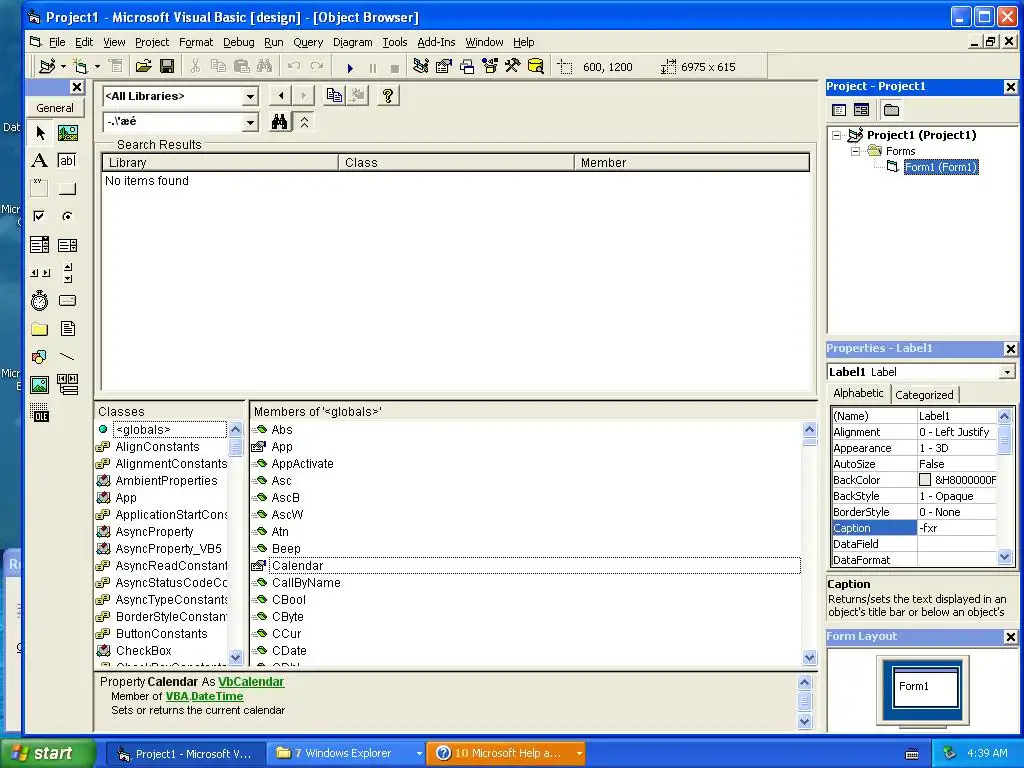
Task: Pick the DirListBox folder tool
Action: click(40, 329)
